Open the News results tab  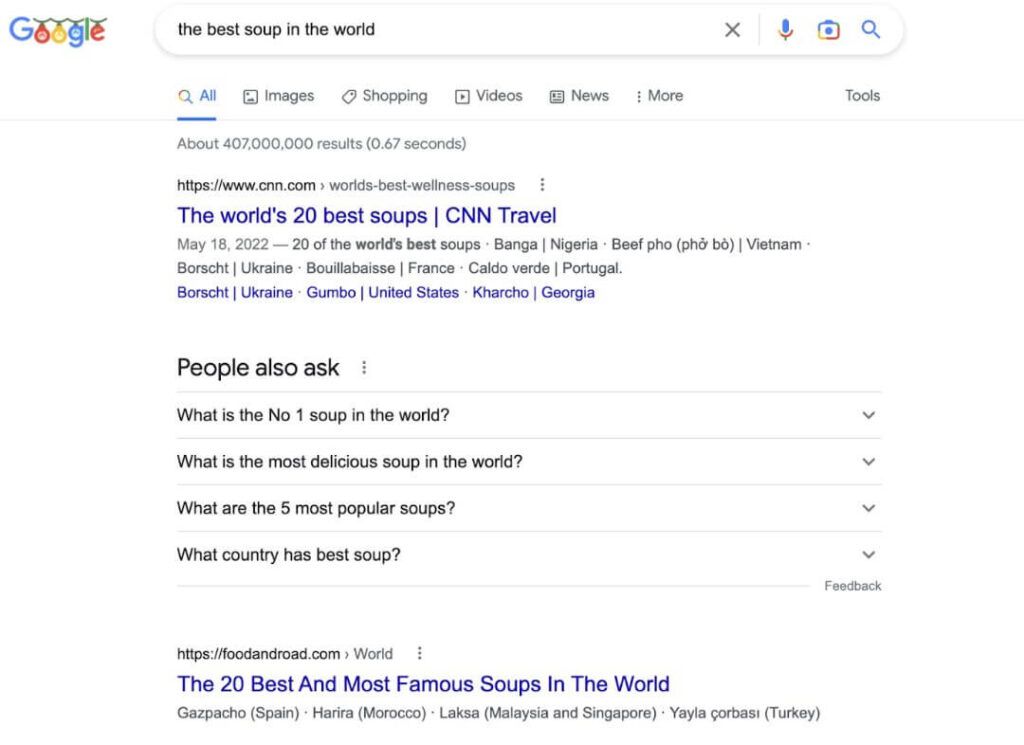(x=579, y=96)
